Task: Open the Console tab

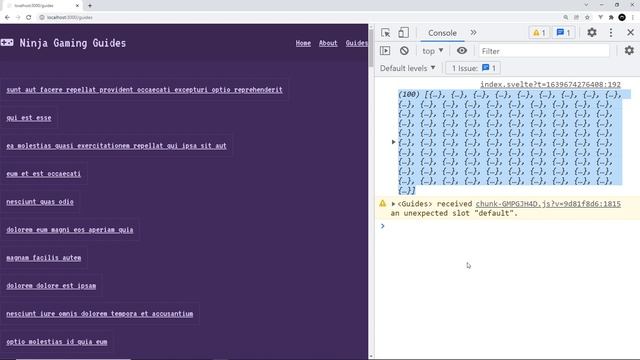Action: (442, 33)
